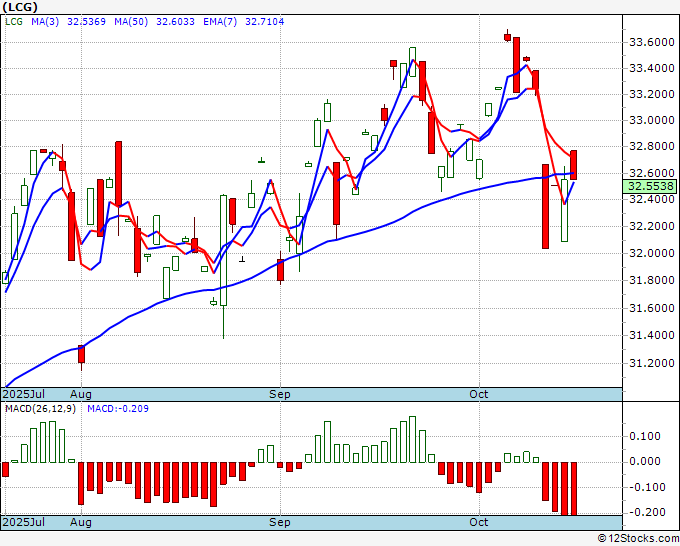
Task: Click the 31.6000 price axis label
Action: tap(652, 308)
